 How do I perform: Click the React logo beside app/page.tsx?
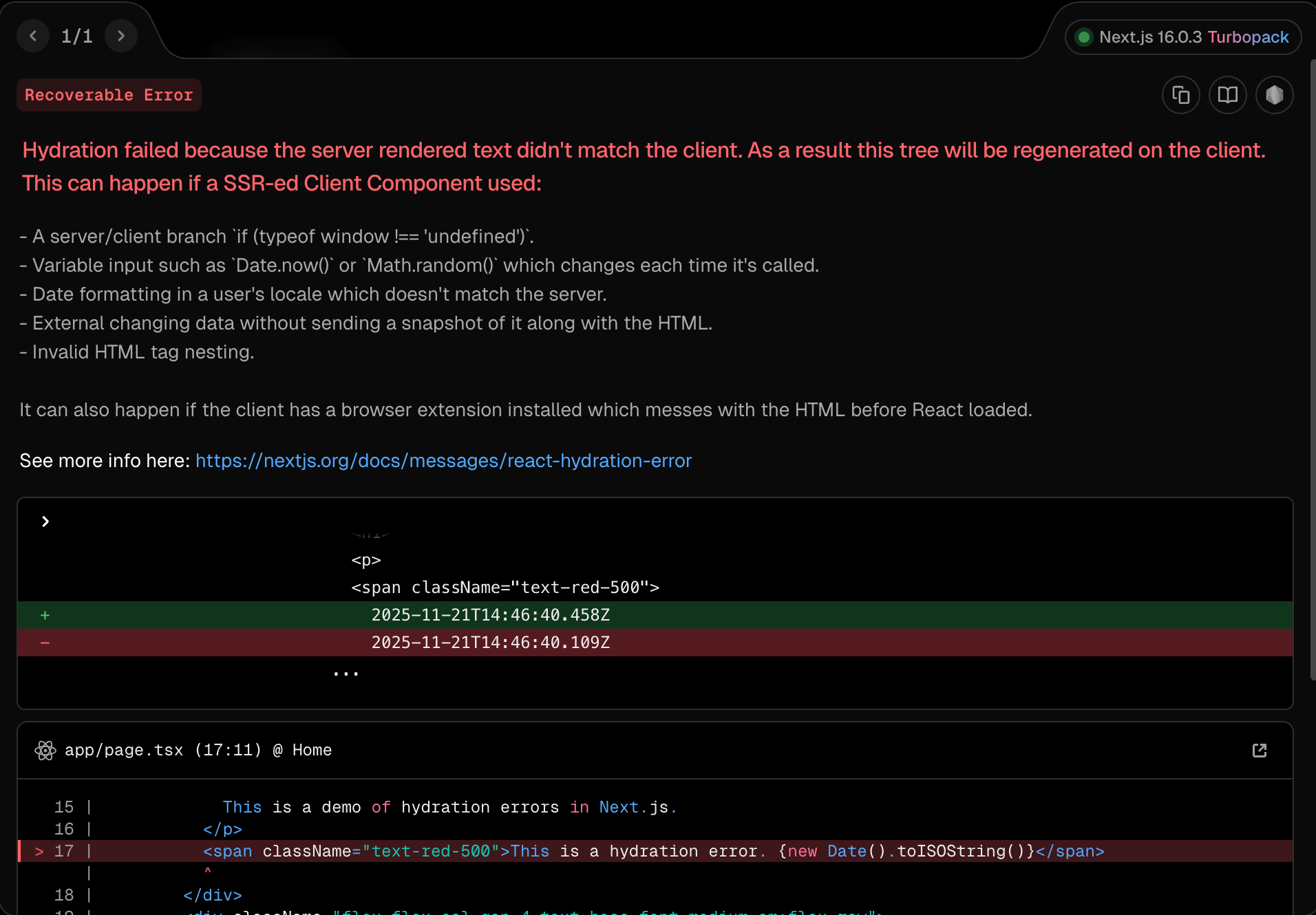pos(45,751)
